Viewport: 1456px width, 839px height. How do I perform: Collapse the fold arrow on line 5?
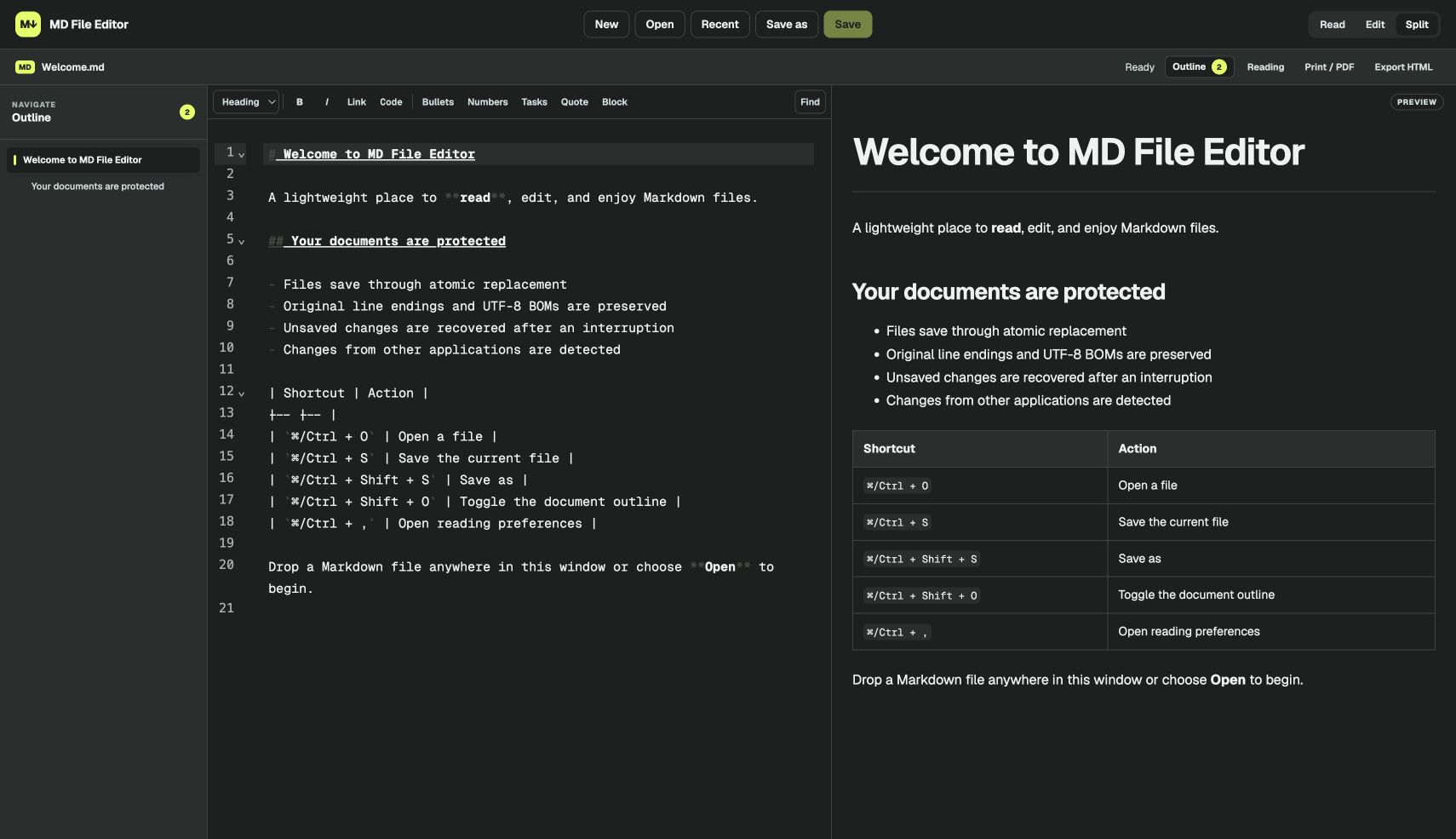click(x=242, y=242)
